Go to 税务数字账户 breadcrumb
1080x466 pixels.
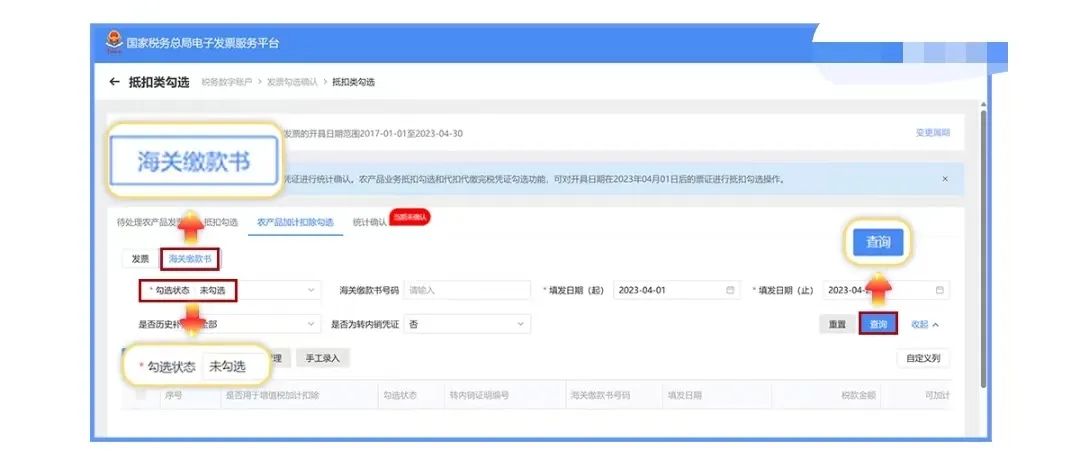pyautogui.click(x=227, y=82)
